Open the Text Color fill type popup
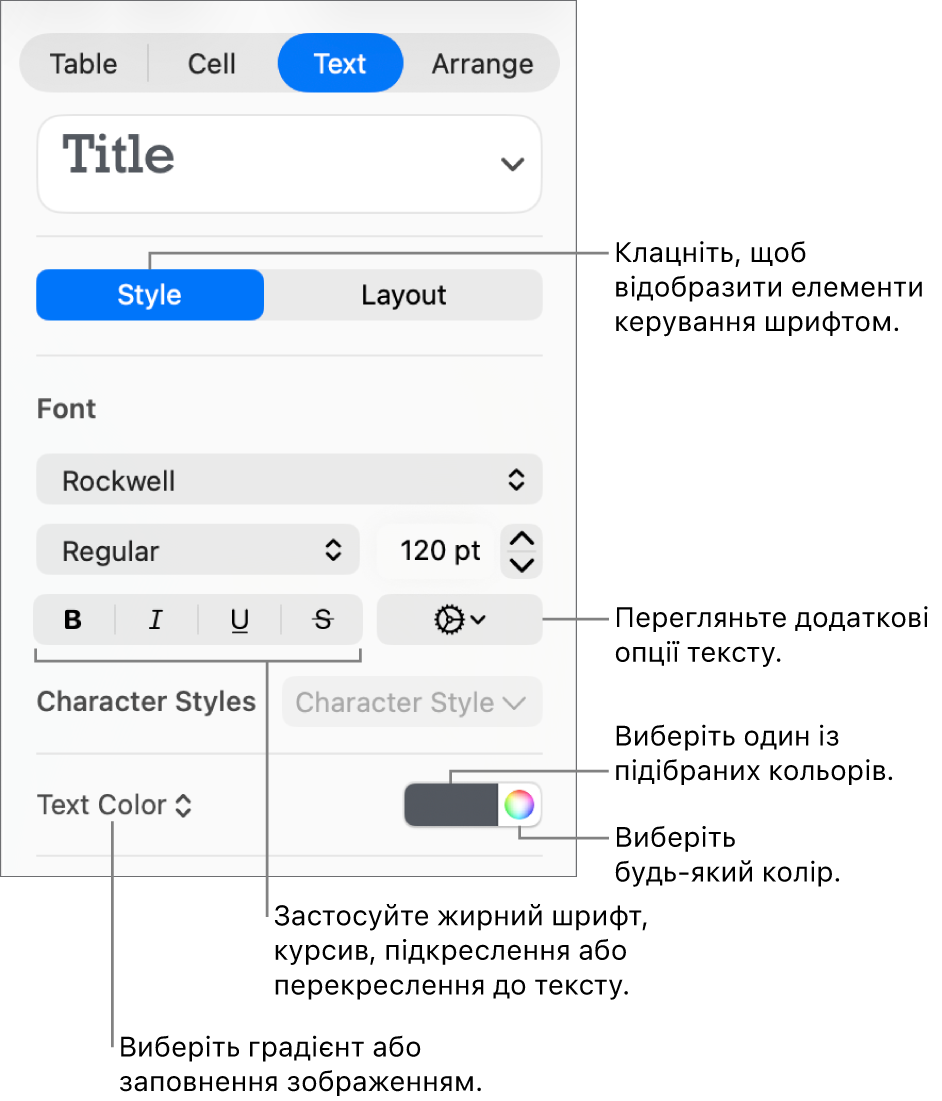This screenshot has width=942, height=1101. (x=114, y=805)
